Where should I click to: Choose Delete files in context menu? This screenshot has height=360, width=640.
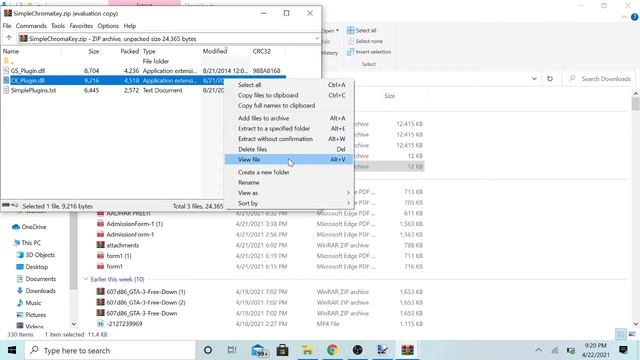pos(289,149)
